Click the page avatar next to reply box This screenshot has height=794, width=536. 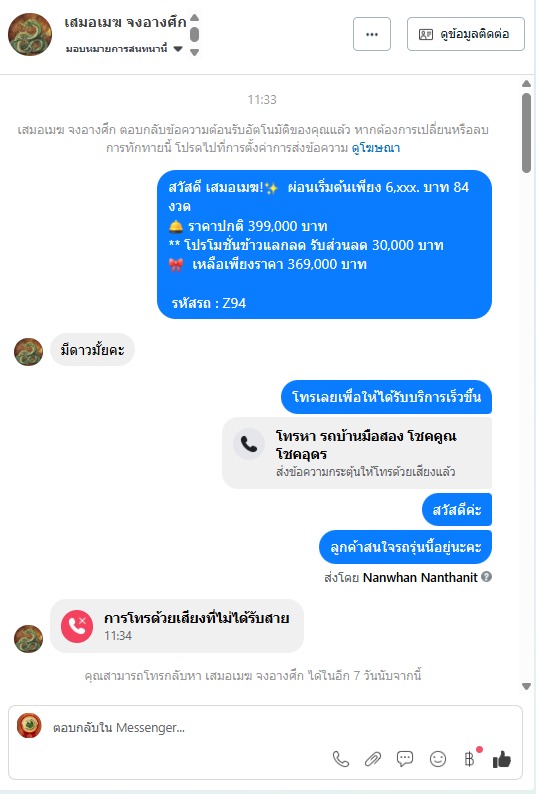pyautogui.click(x=29, y=726)
